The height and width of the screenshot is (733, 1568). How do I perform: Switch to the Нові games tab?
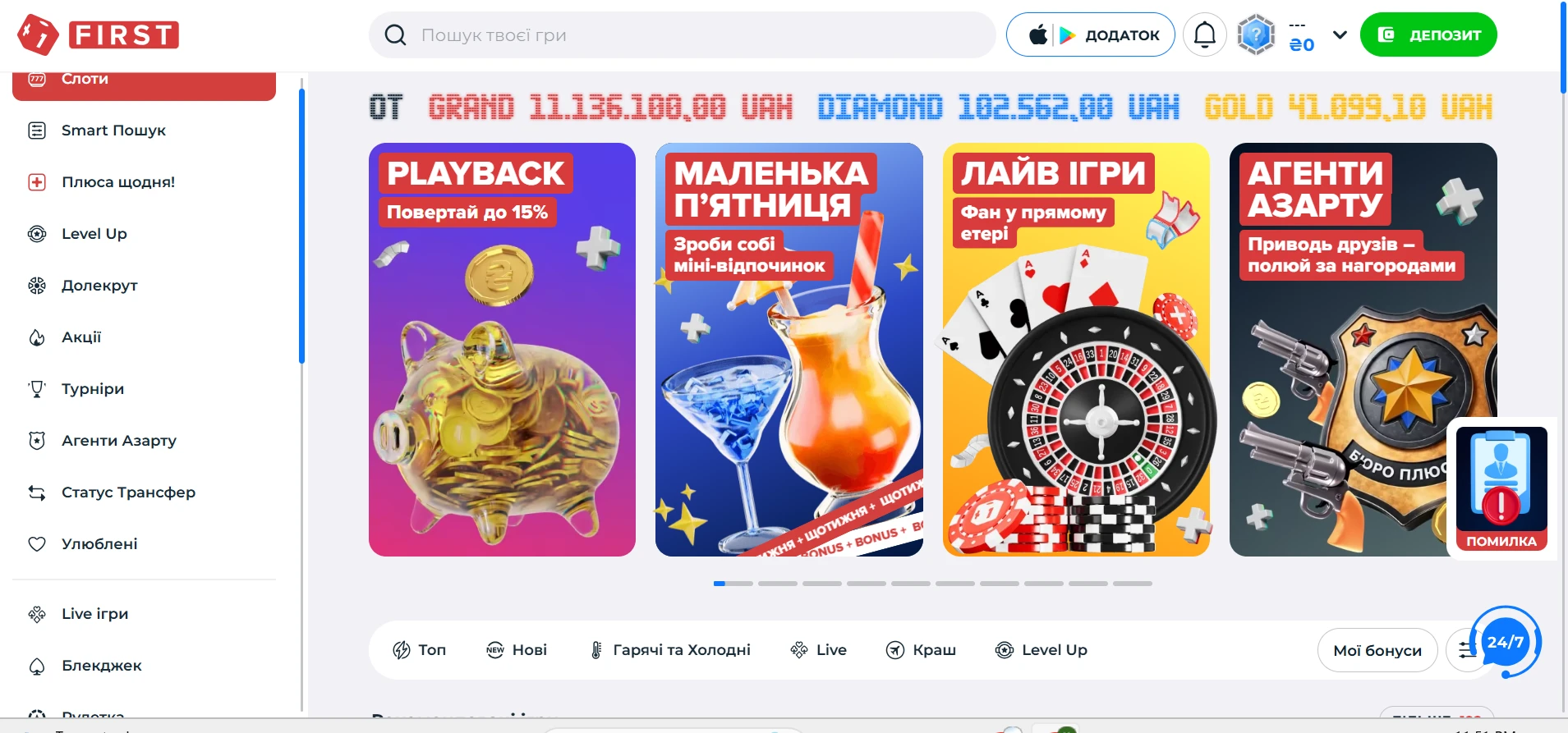517,650
